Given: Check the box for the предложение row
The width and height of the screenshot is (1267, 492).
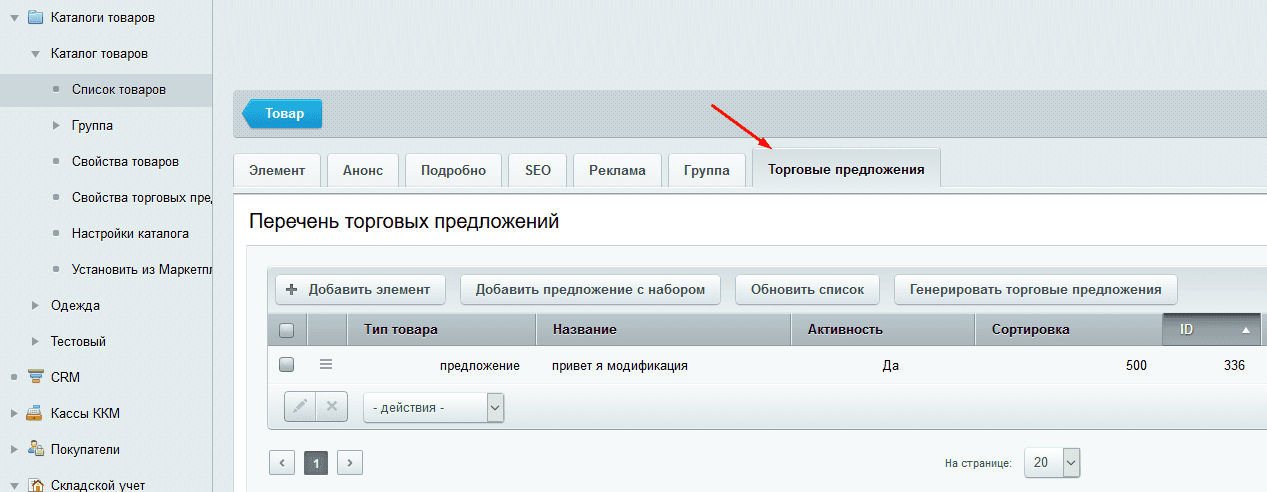Looking at the screenshot, I should point(287,365).
